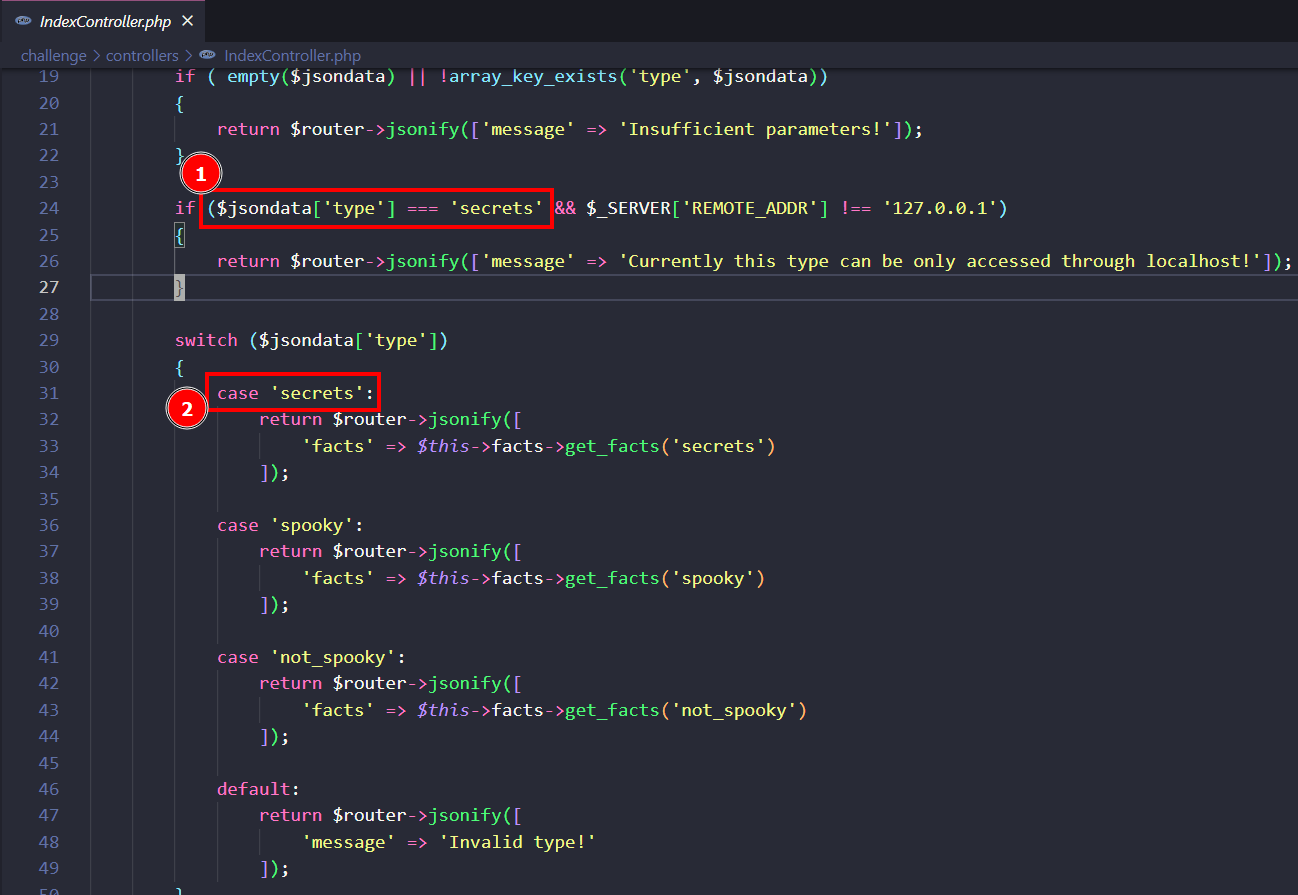Click the 'Invalid type!' string
The width and height of the screenshot is (1298, 895).
pyautogui.click(x=518, y=842)
